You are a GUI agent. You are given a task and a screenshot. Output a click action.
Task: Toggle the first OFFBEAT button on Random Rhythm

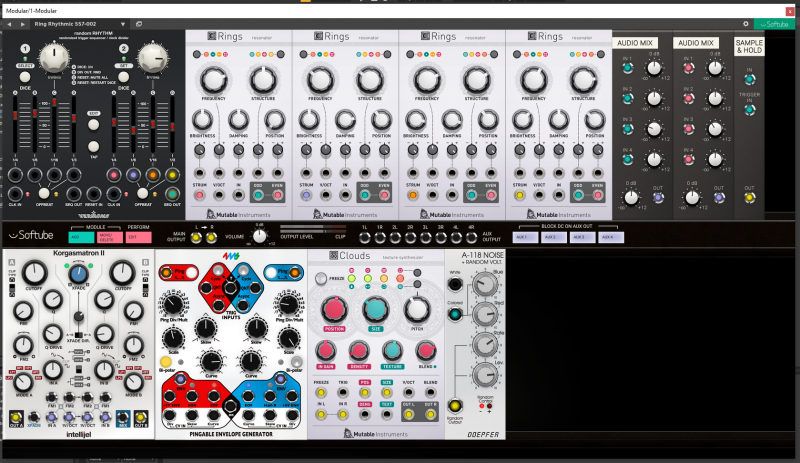(44, 193)
